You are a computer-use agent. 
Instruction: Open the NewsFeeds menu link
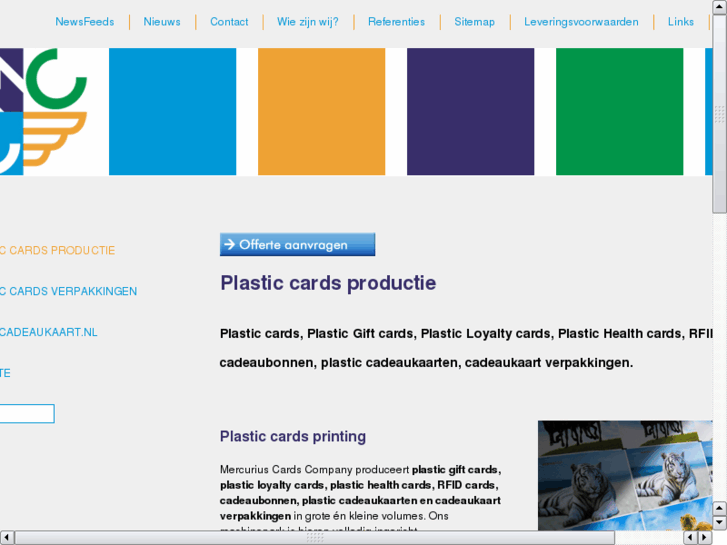pyautogui.click(x=84, y=22)
